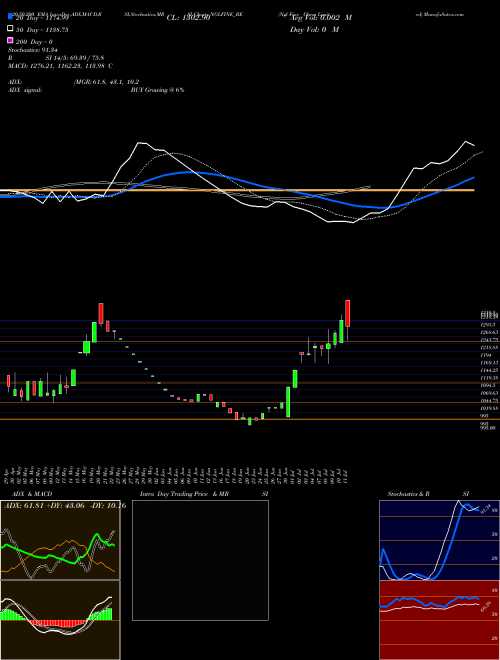This screenshot has width=500, height=660.
Task: Click the lowest candlestick near the 995 level
Action: click(250, 421)
